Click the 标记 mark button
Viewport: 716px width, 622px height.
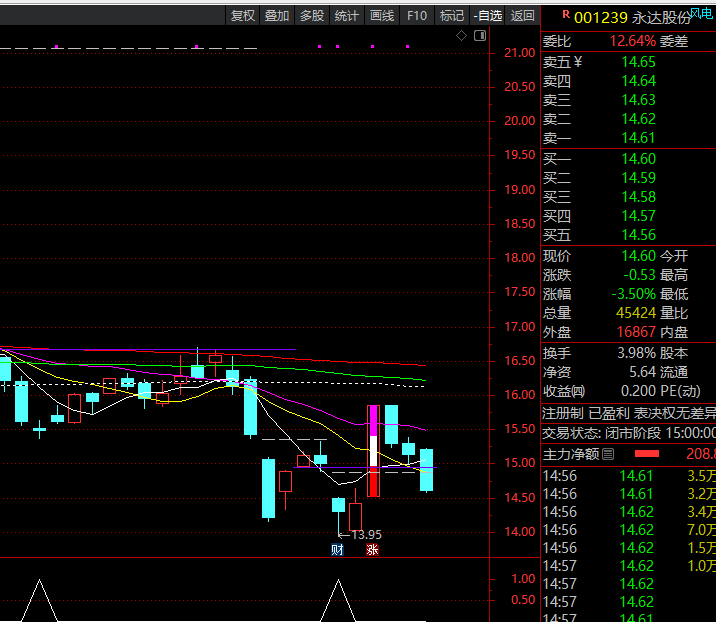(x=452, y=16)
